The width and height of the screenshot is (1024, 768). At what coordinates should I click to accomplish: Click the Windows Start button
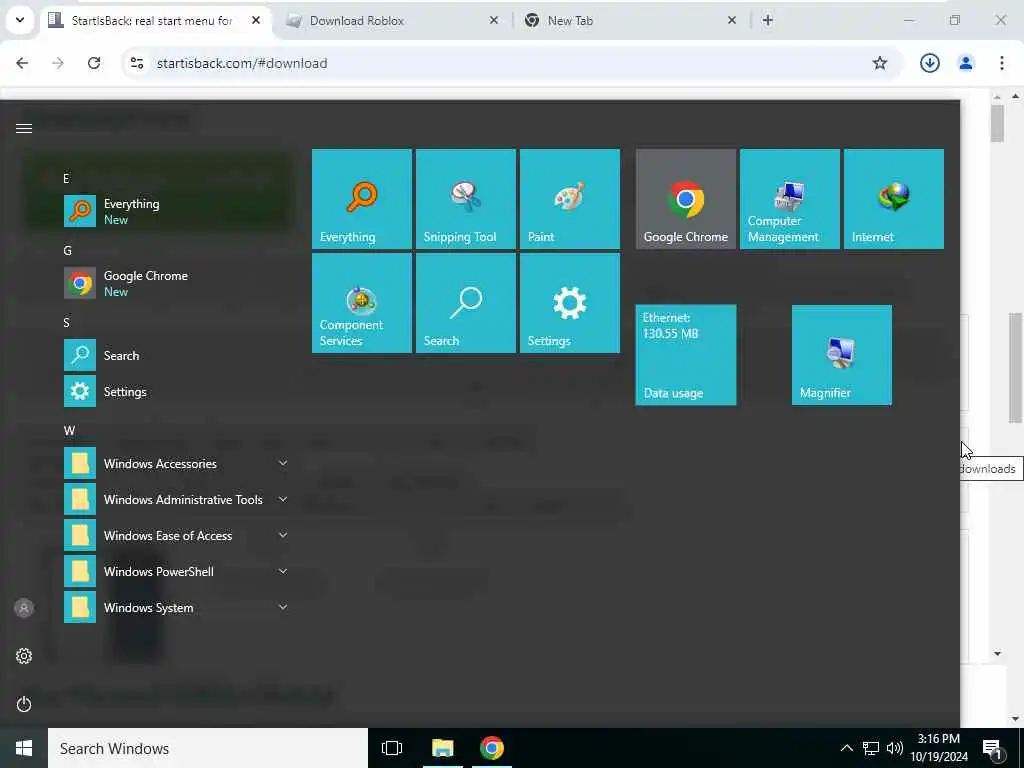24,748
